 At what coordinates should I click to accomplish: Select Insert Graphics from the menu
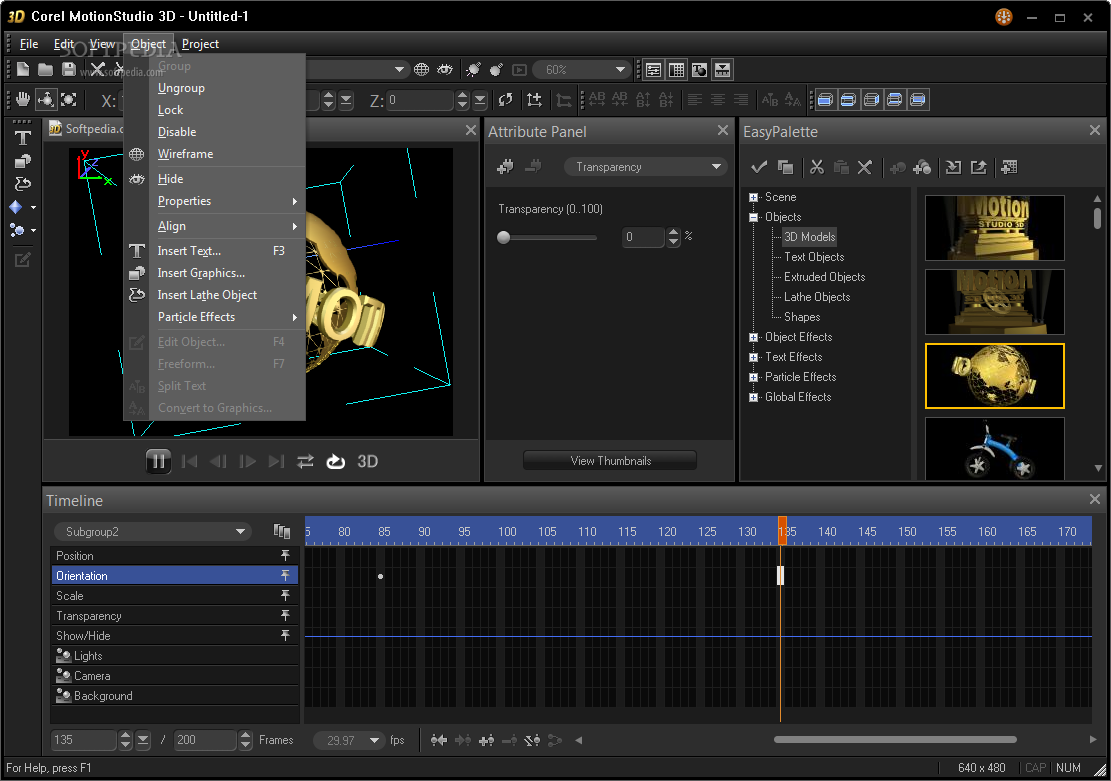pyautogui.click(x=201, y=273)
